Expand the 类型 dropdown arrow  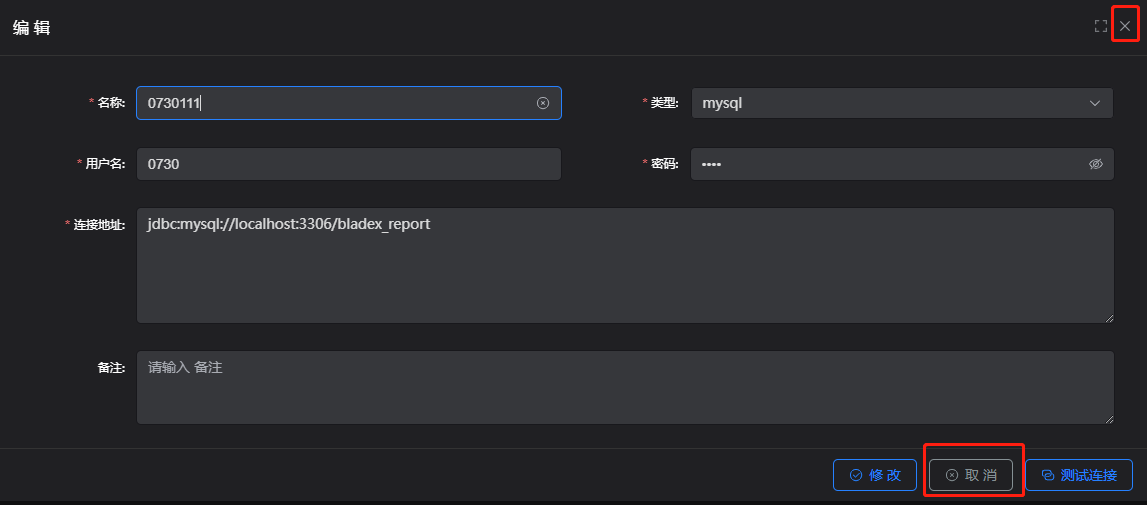[1094, 103]
